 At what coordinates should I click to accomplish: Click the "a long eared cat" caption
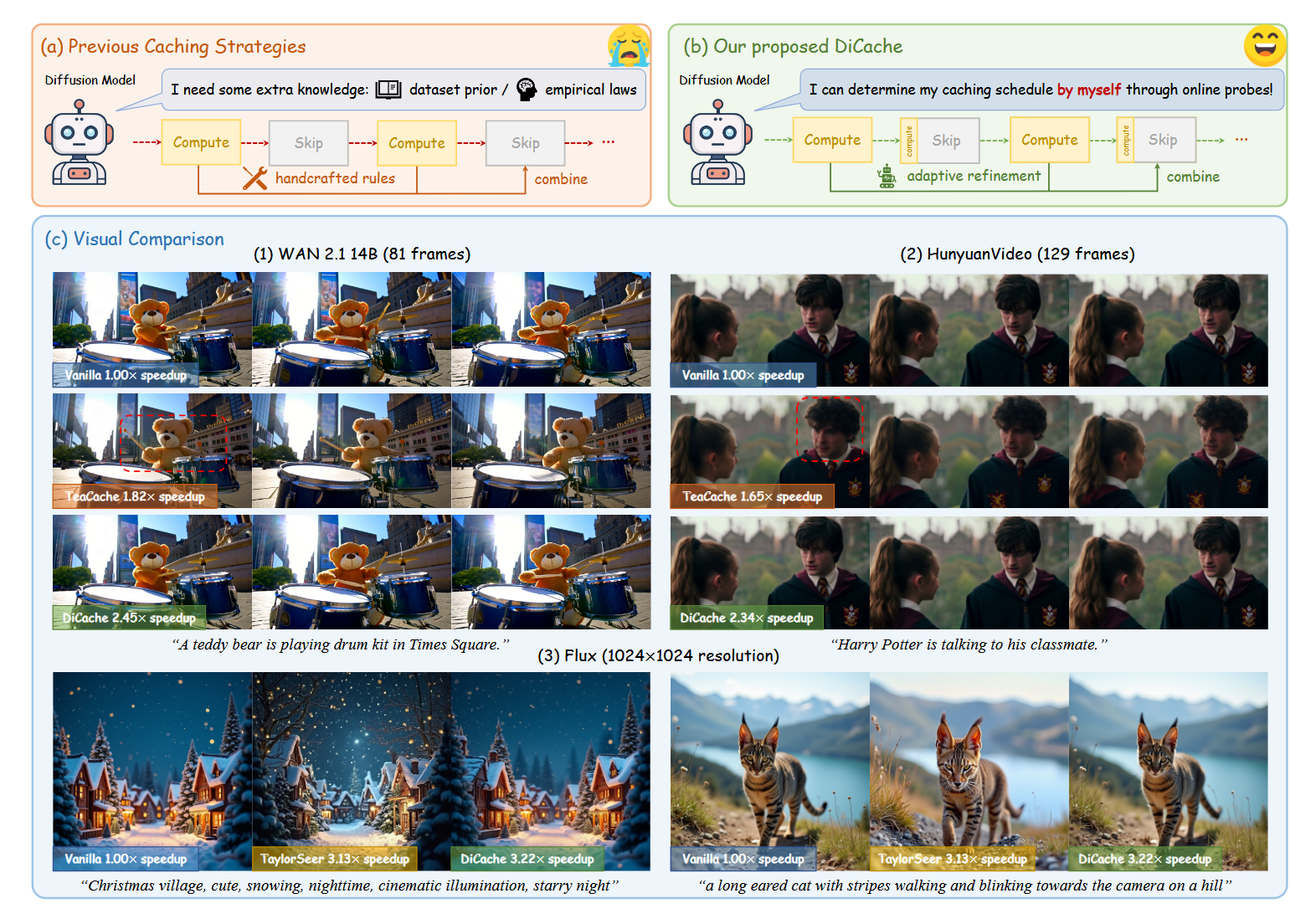pos(965,886)
